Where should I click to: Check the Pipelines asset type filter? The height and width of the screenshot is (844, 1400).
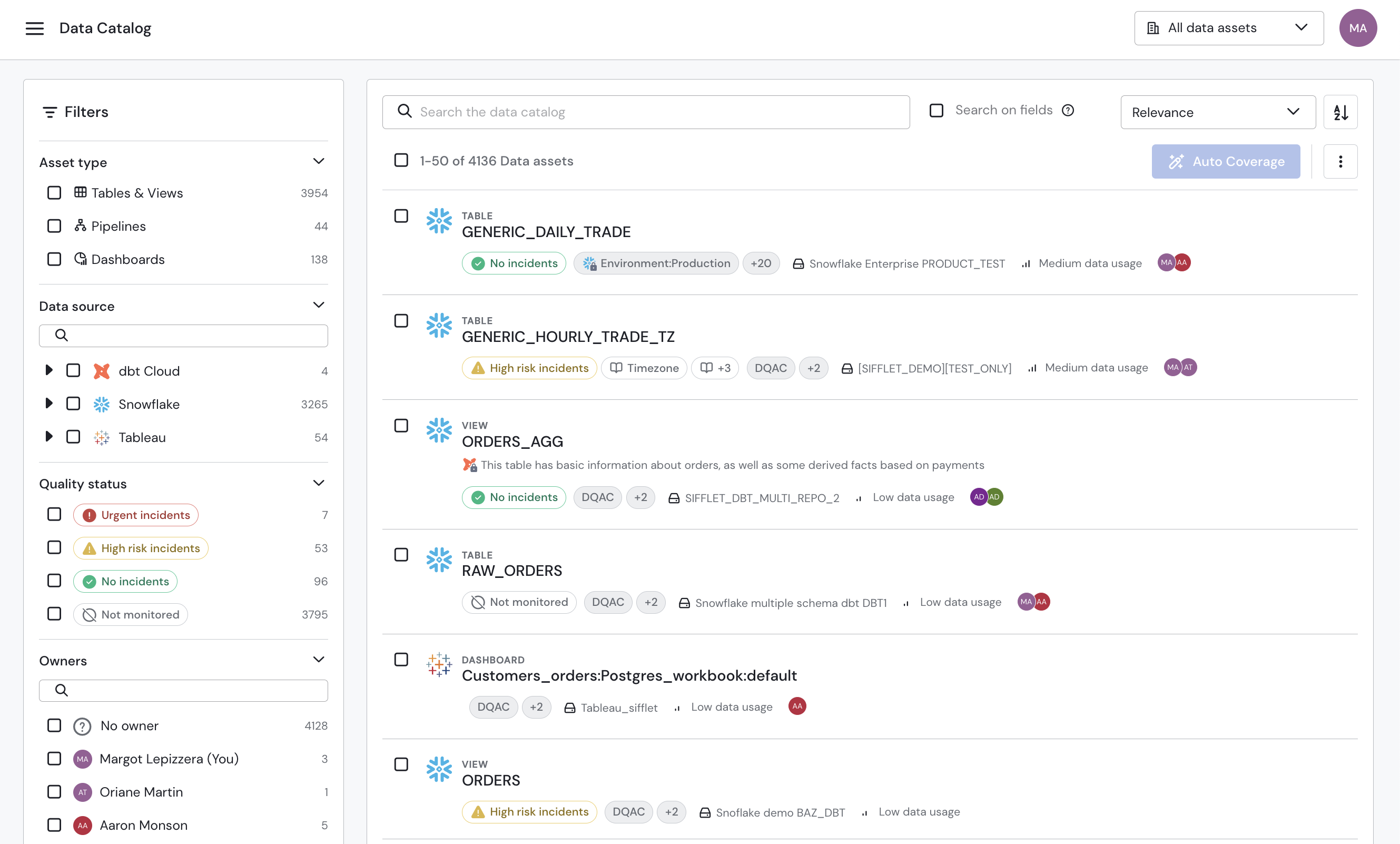point(54,226)
